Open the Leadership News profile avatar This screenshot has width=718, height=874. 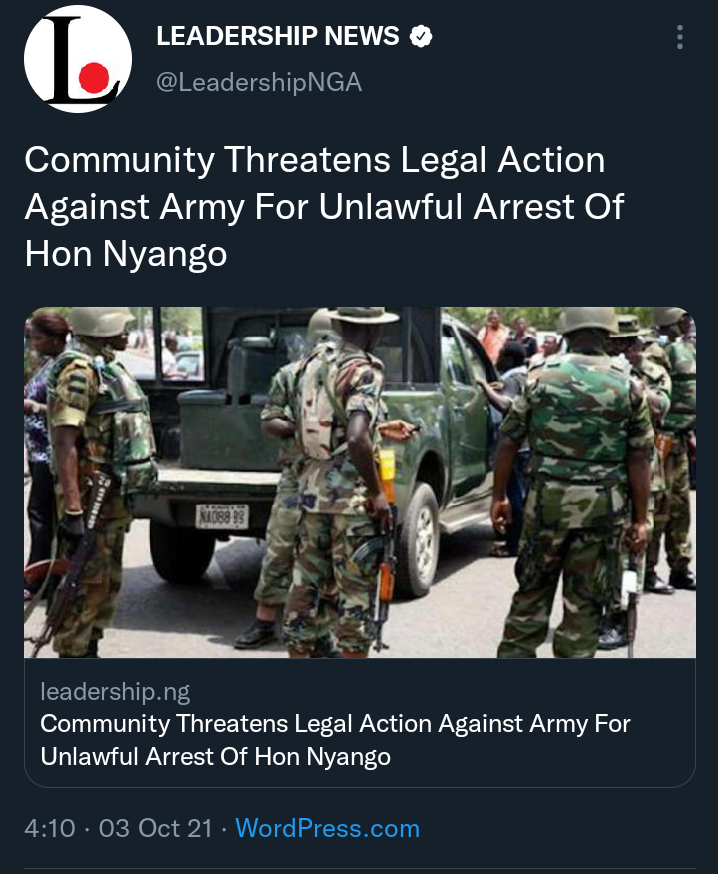(78, 59)
